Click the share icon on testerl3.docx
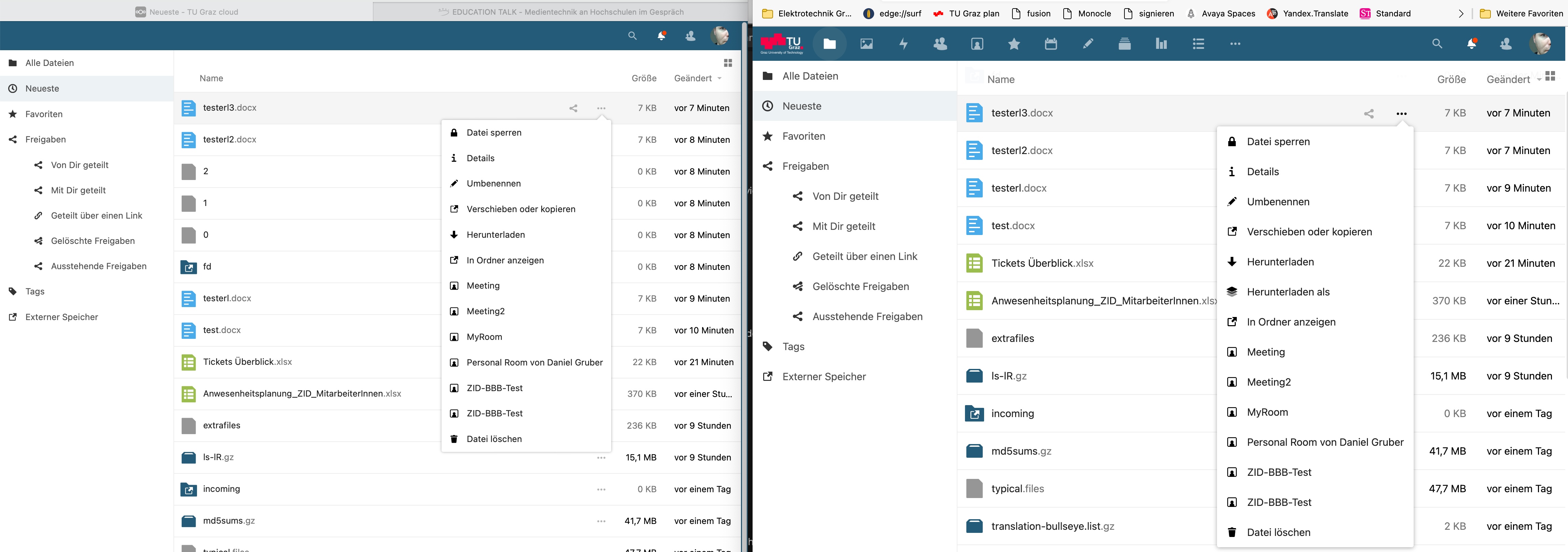Screen dimensions: 1568x552 point(1369,113)
